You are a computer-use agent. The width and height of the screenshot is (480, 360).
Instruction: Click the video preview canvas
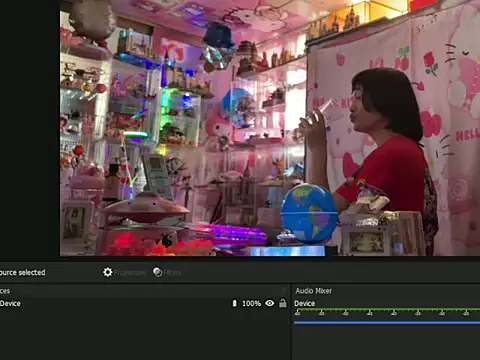[270, 128]
